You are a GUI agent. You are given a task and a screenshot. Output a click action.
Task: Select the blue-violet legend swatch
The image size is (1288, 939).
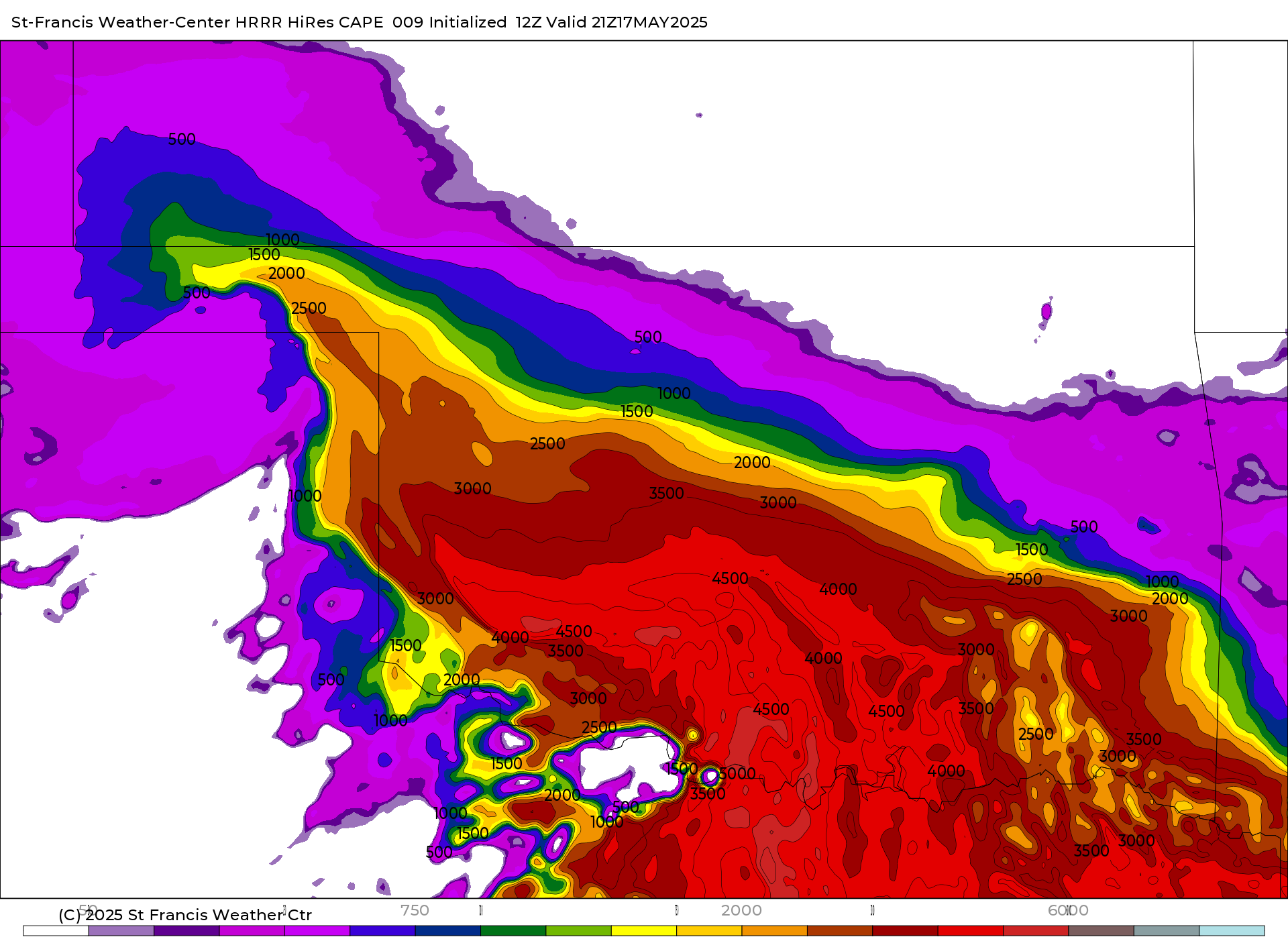382,931
